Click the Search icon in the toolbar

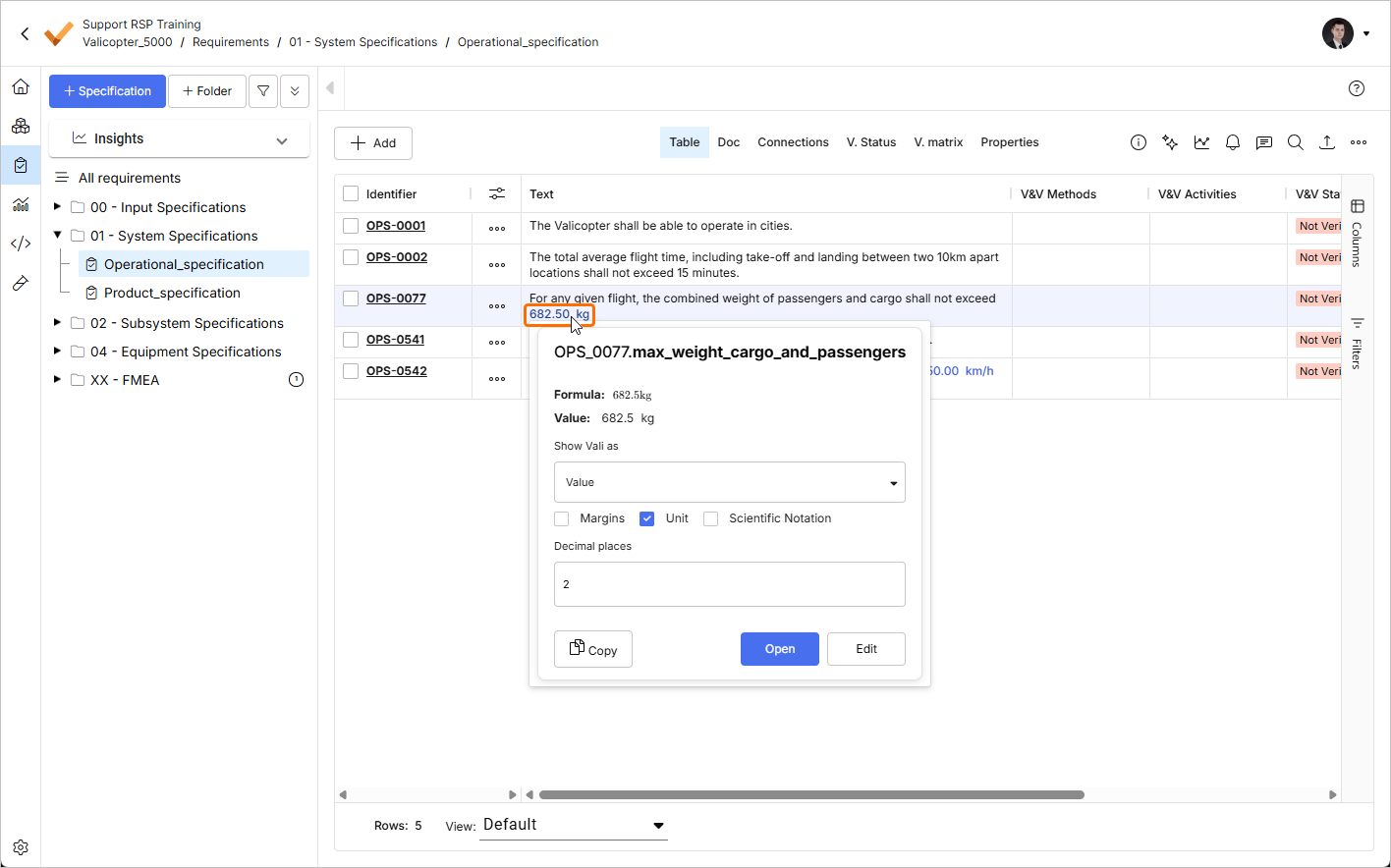click(x=1296, y=142)
